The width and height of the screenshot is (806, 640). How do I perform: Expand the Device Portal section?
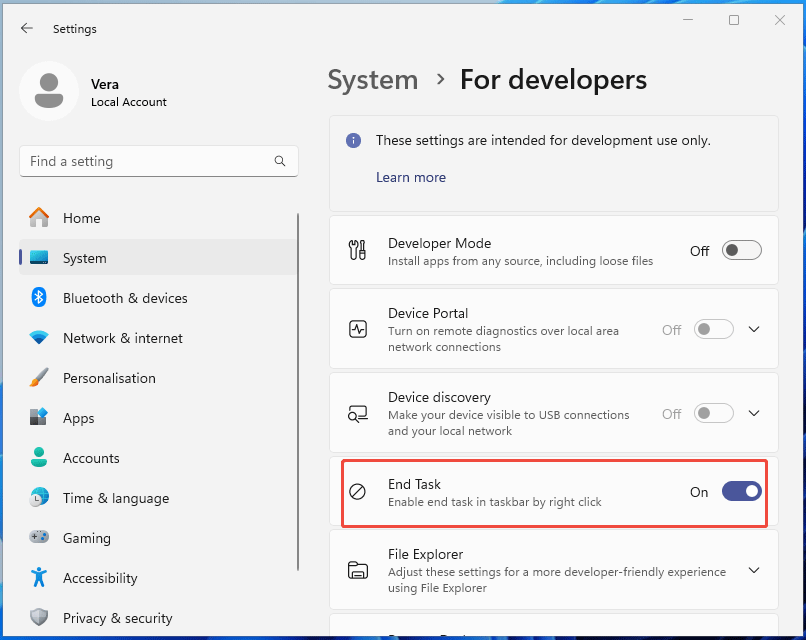click(x=754, y=330)
